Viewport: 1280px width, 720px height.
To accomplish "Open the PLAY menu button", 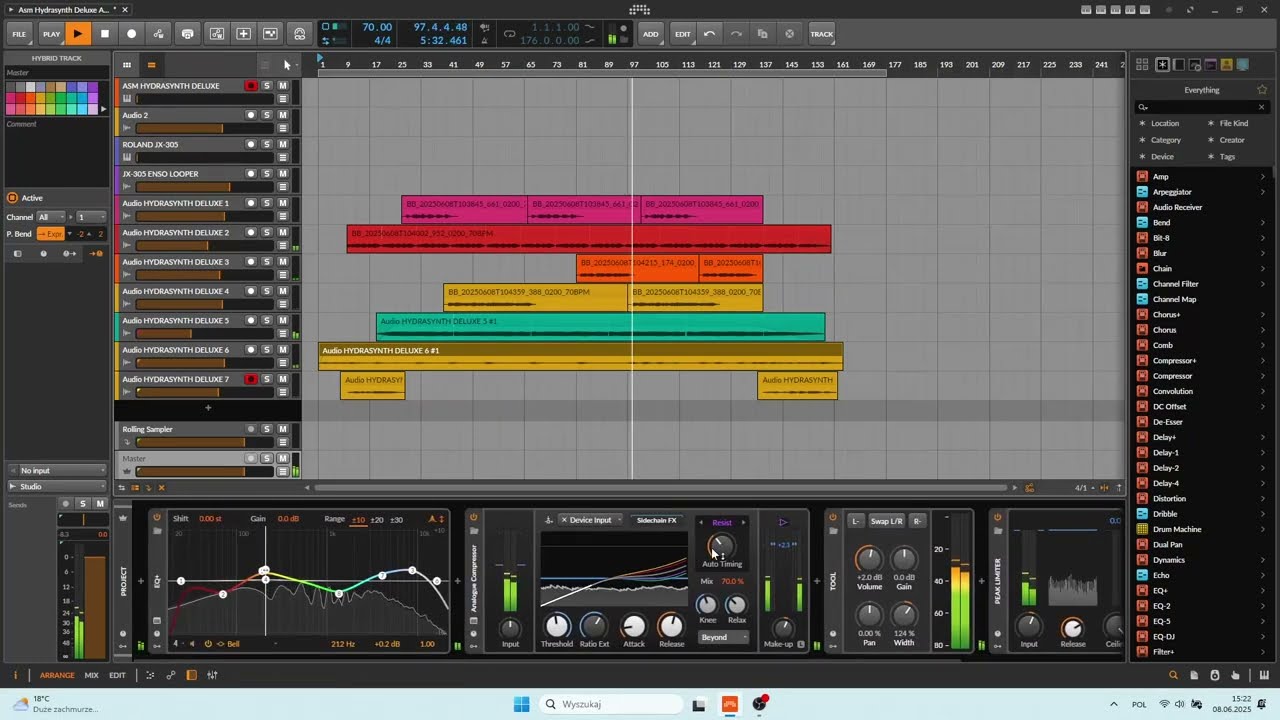I will [x=51, y=34].
